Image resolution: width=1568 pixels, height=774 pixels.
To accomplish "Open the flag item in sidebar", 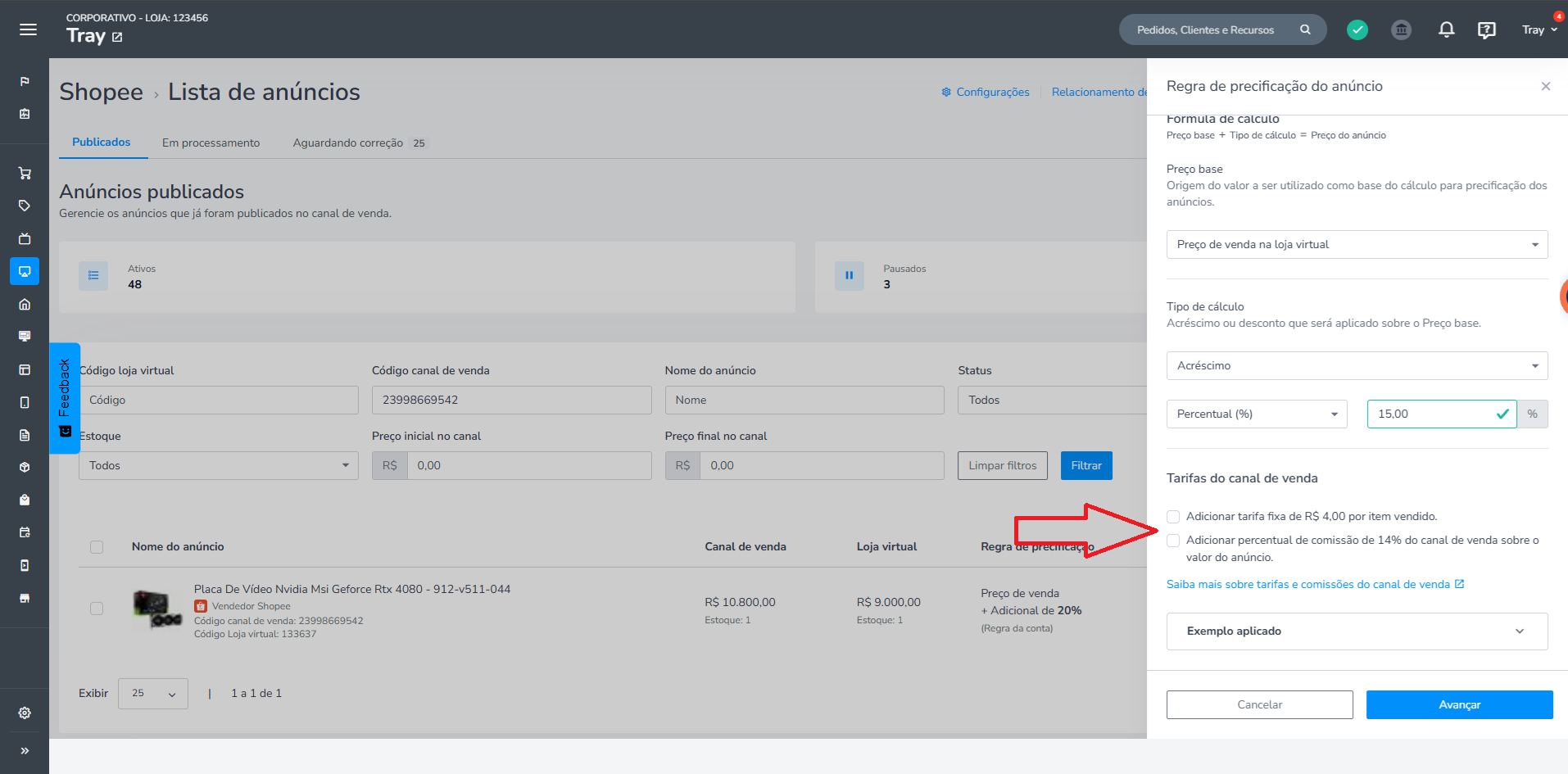I will (25, 81).
